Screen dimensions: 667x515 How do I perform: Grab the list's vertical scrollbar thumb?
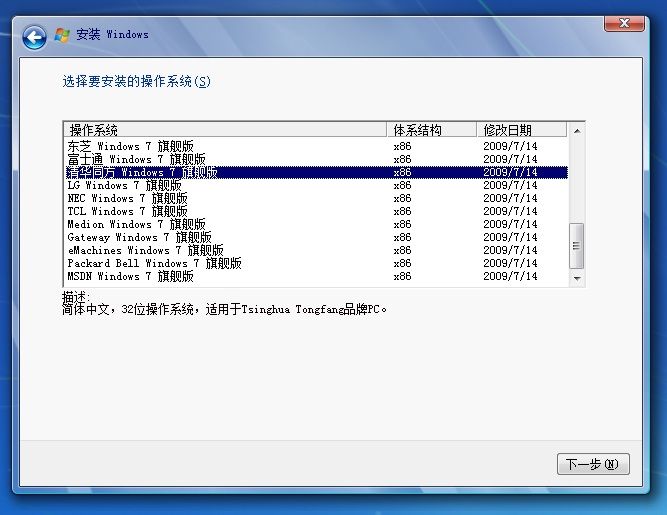[x=576, y=246]
